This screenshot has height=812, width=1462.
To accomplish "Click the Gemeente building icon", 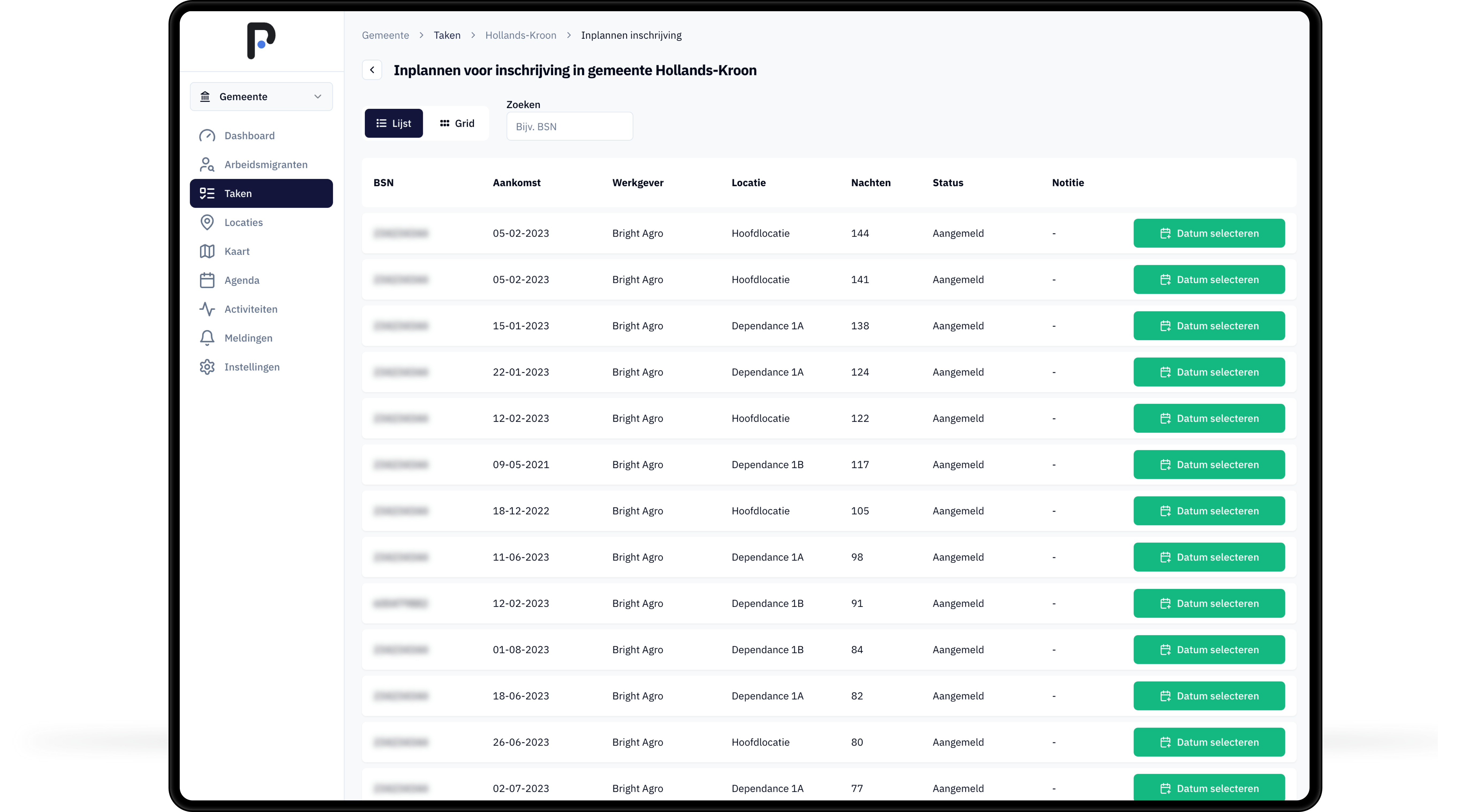I will point(205,97).
